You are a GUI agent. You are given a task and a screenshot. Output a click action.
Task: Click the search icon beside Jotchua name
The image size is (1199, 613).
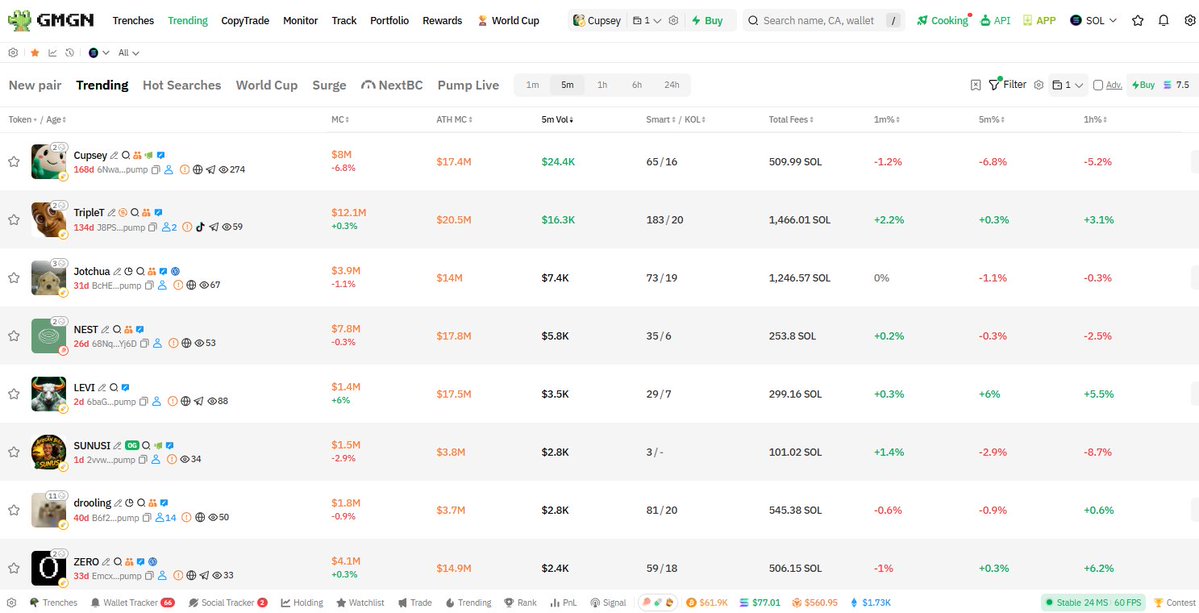point(141,271)
